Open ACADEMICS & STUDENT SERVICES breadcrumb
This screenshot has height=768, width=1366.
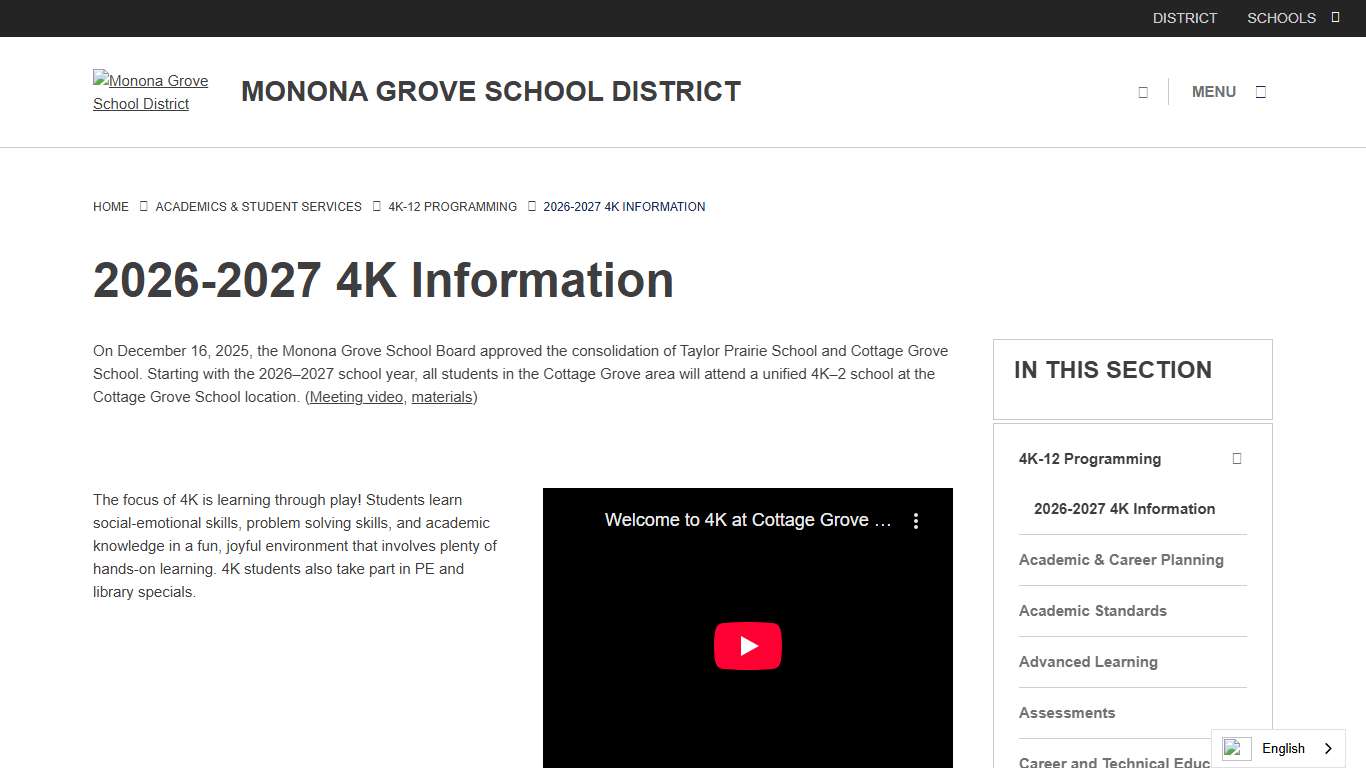click(x=257, y=206)
